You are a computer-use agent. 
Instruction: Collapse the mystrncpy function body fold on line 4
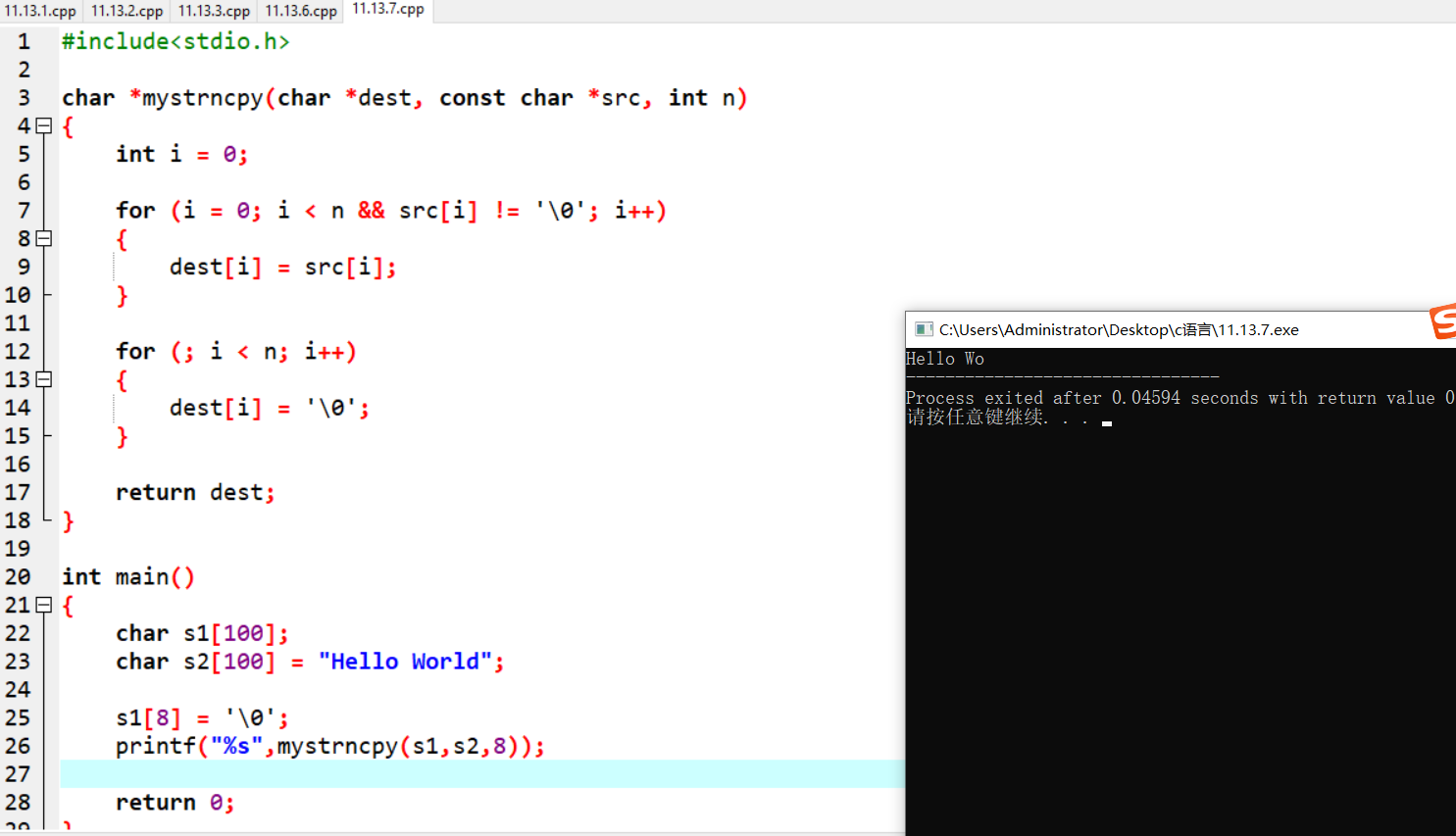43,125
